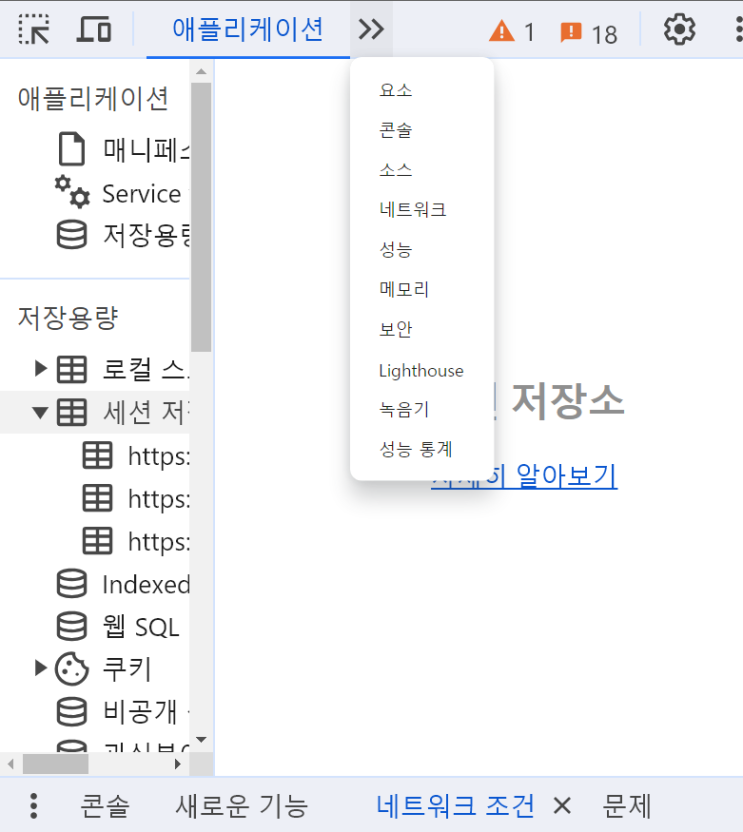Select the 세션 저장소 table icon
The image size is (743, 832).
[x=72, y=412]
